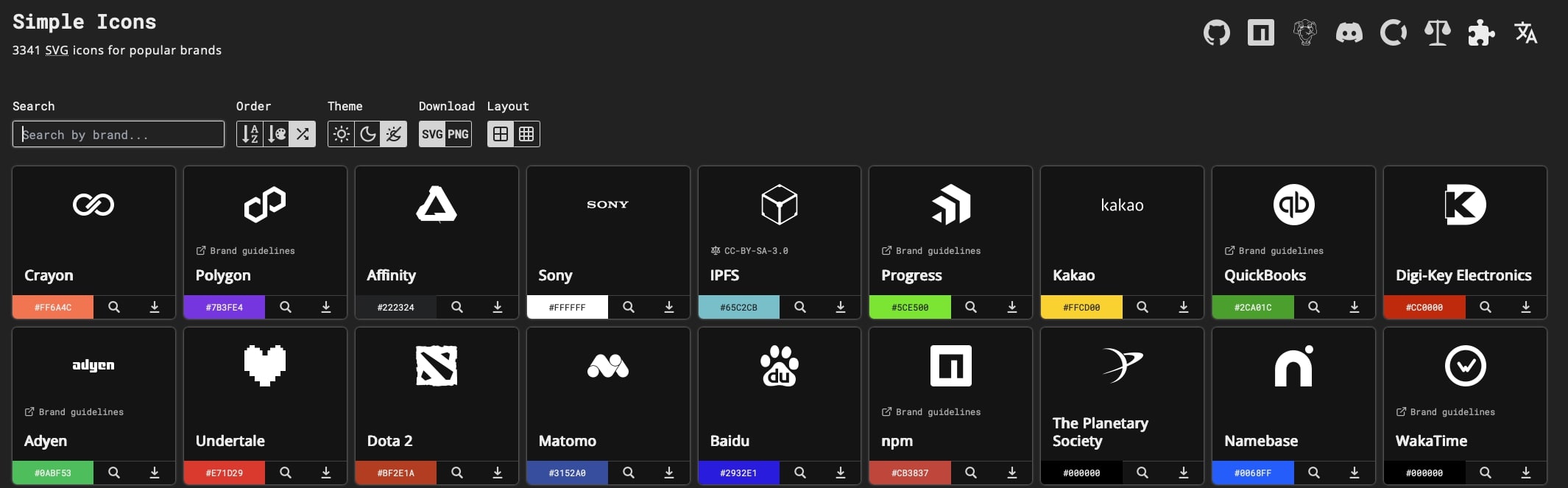Open the third-party extensions puzzle icon

1481,32
